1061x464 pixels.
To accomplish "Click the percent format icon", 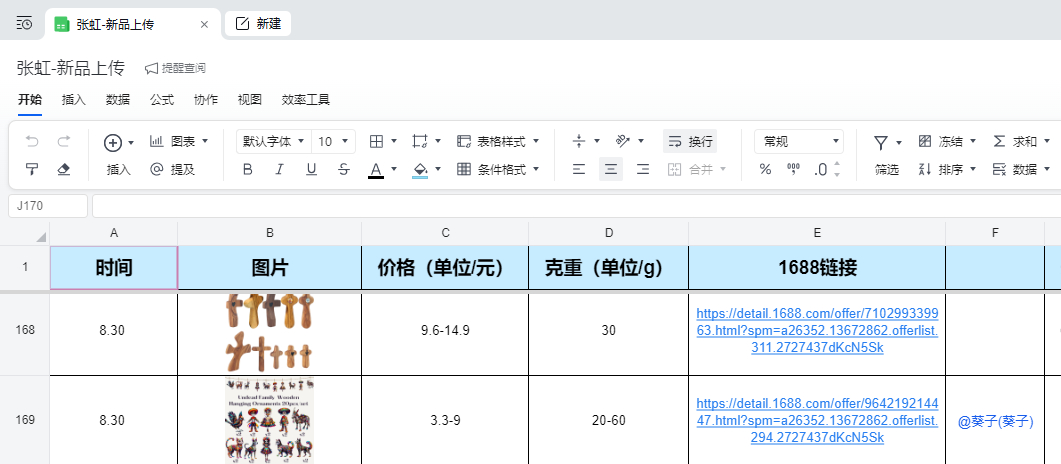I will pos(765,169).
